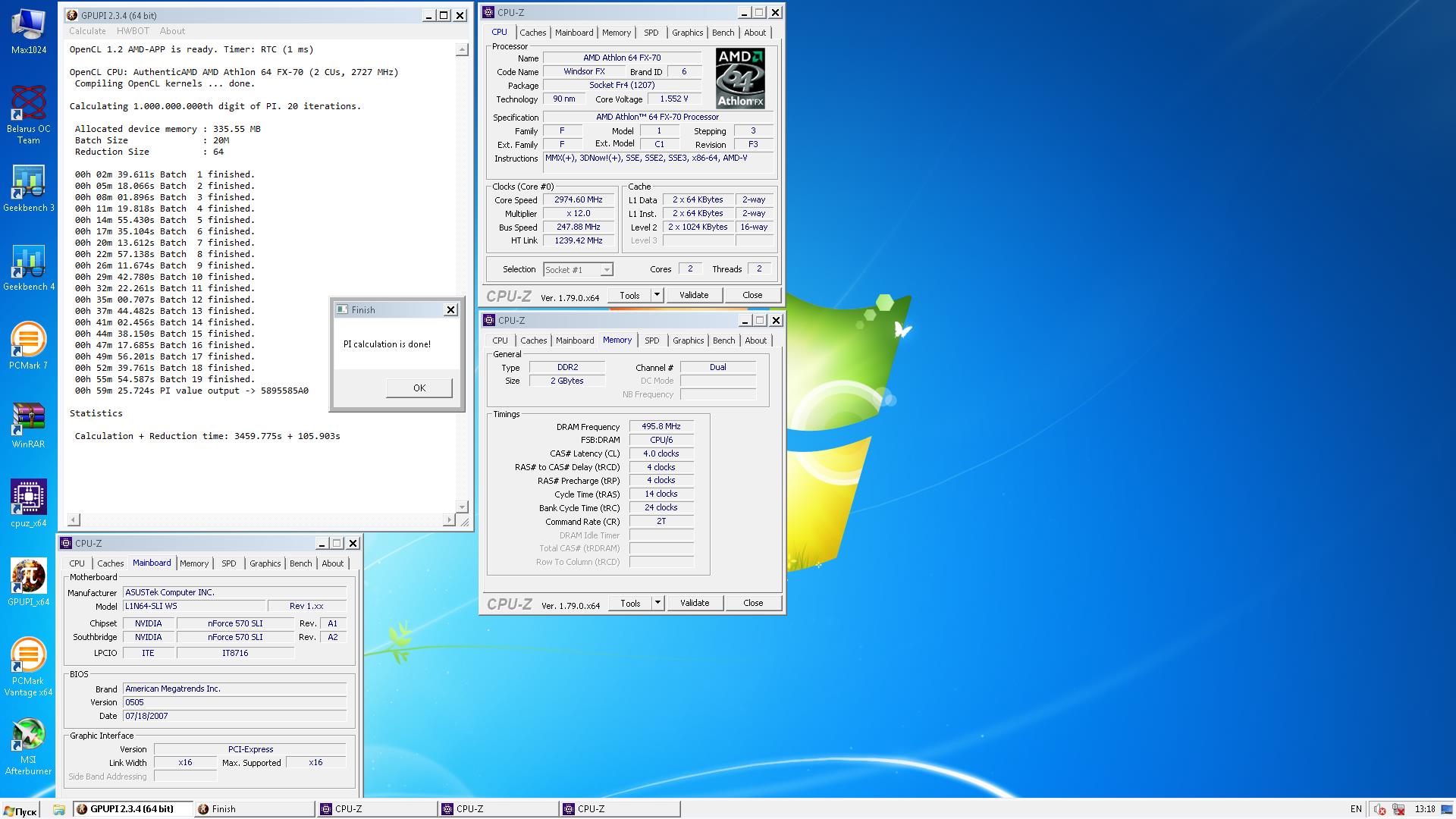The image size is (1456, 819).
Task: Open the Max1024 desktop icon
Action: [x=28, y=32]
